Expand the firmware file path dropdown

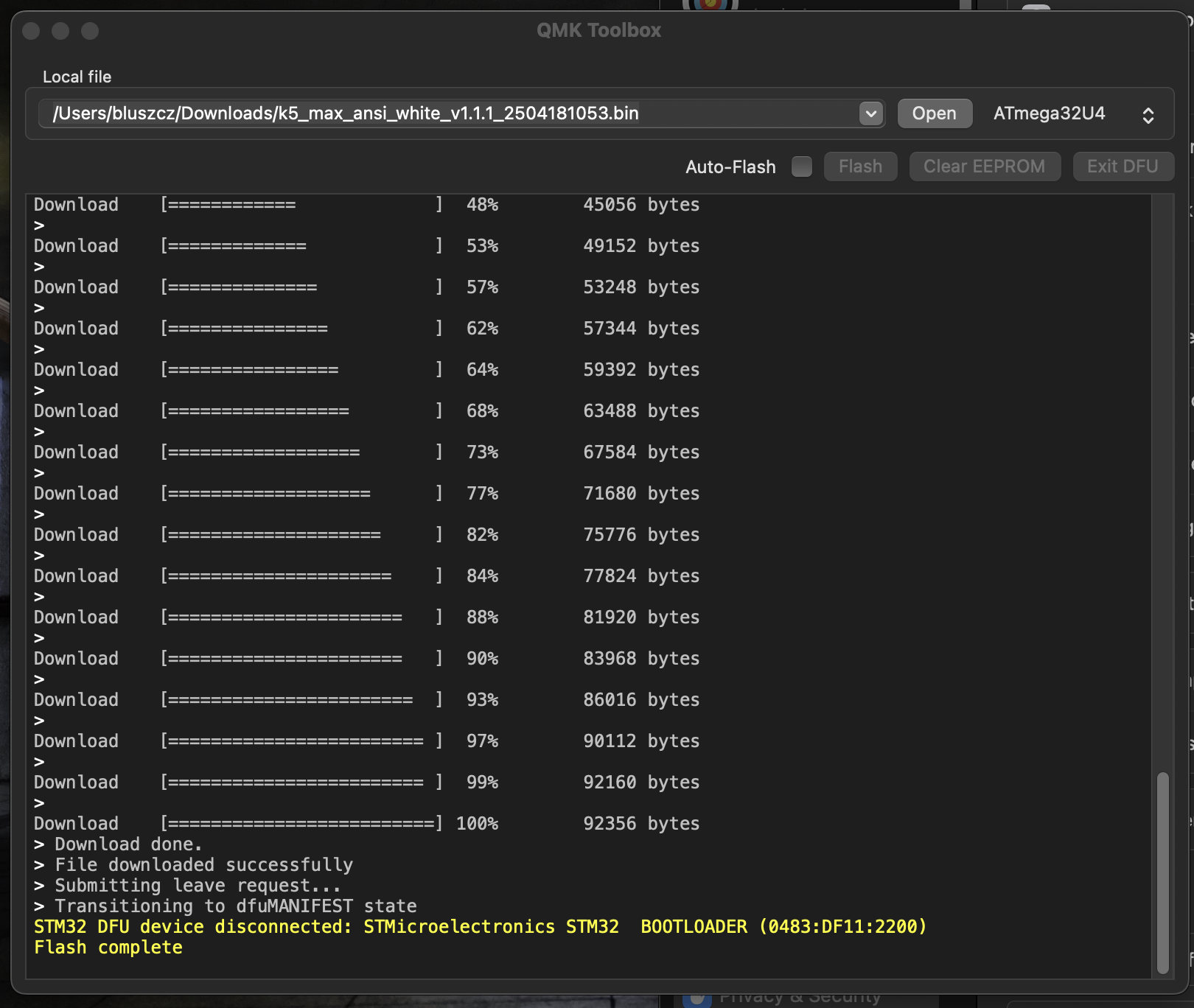[x=871, y=113]
